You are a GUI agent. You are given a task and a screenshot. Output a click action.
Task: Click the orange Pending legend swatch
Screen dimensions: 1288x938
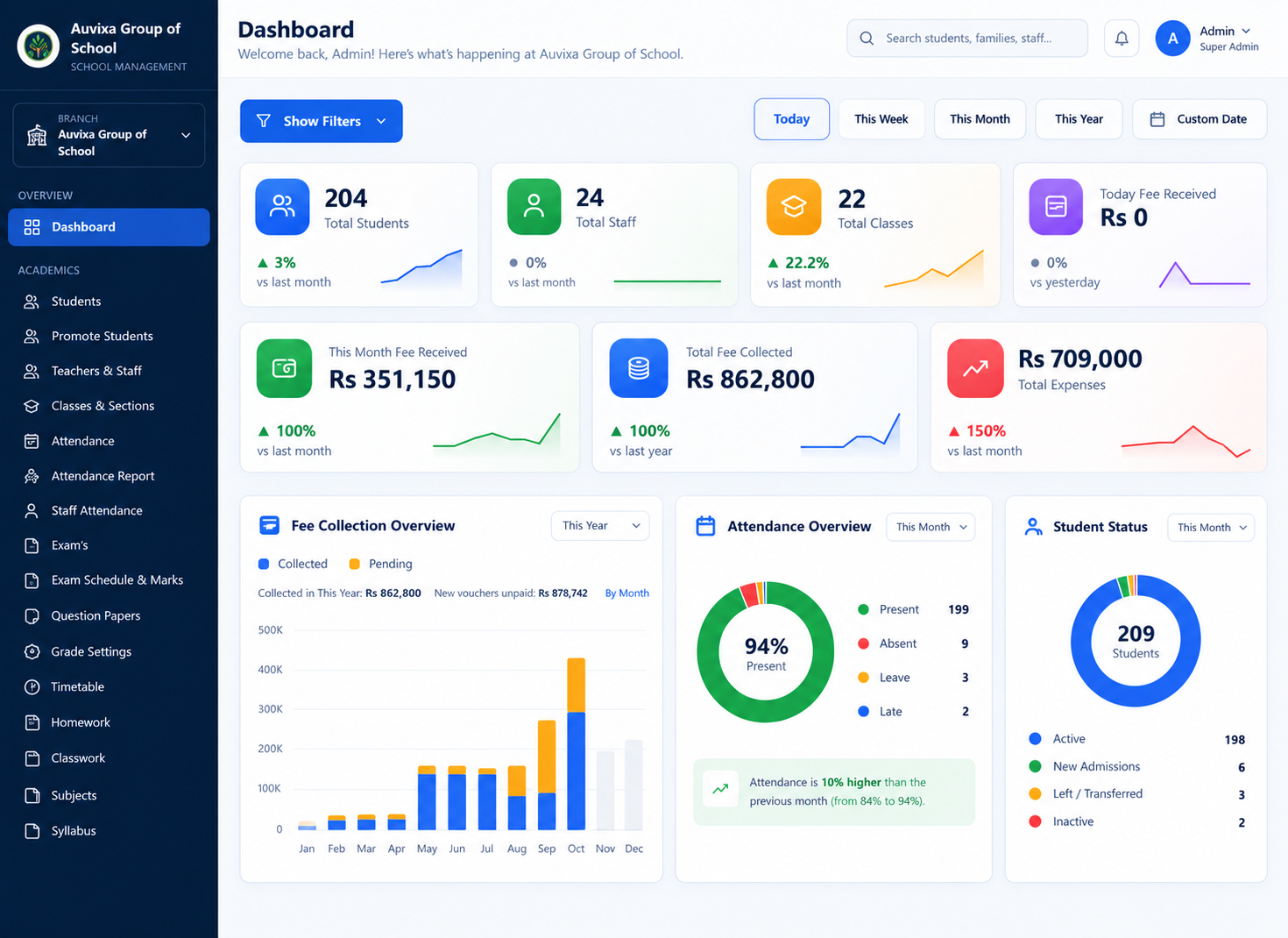click(355, 564)
